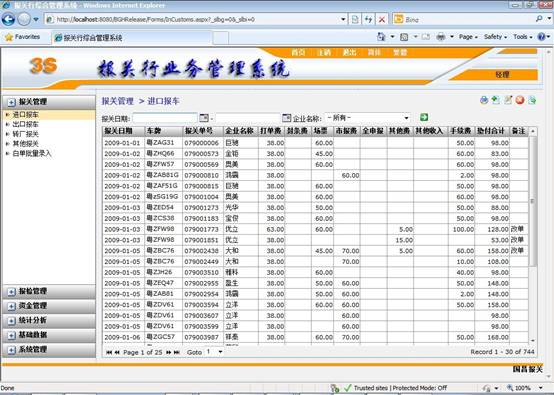The image size is (554, 395).
Task: Open the recent pages dropdown arrow
Action: 36,19
